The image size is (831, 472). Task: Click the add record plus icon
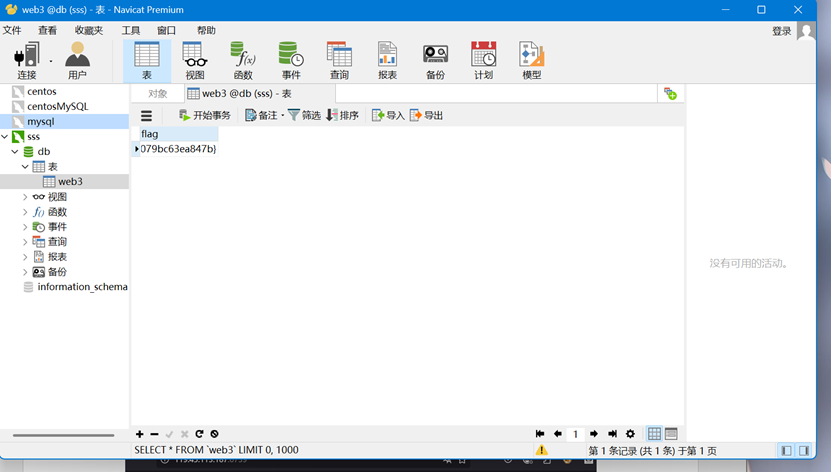click(x=140, y=434)
